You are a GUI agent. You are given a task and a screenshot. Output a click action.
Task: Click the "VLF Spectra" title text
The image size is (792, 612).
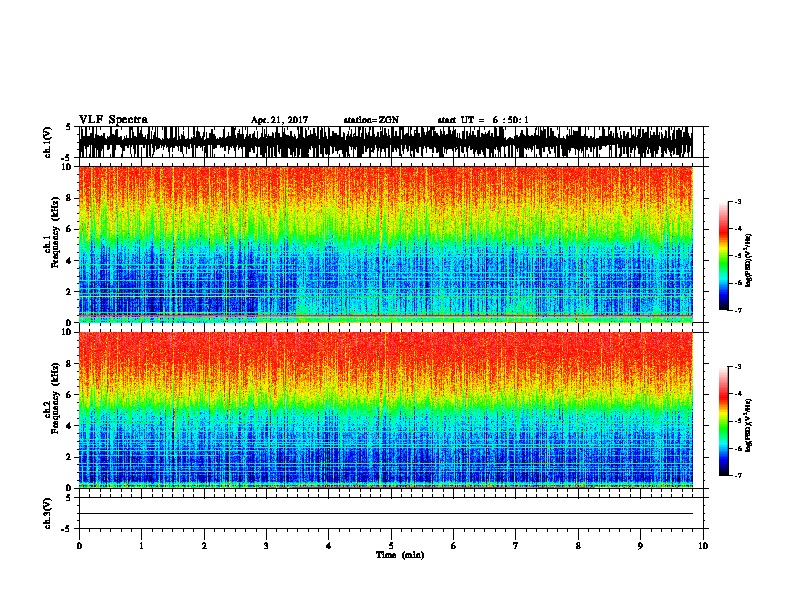(113, 120)
